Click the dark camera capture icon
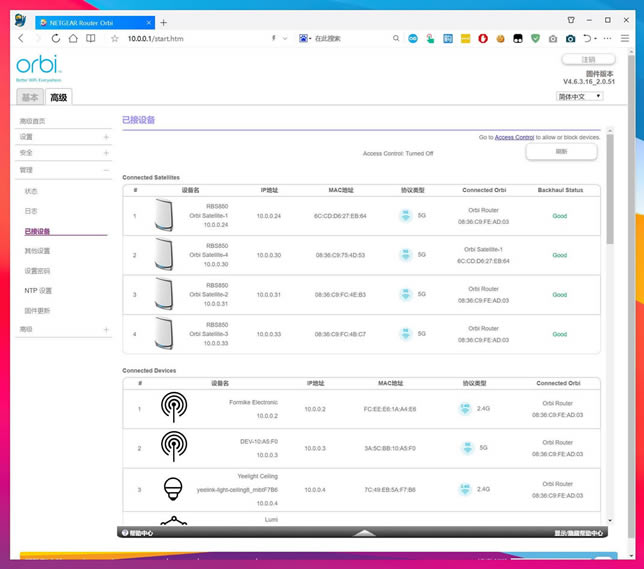Image resolution: width=644 pixels, height=569 pixels. (x=570, y=39)
